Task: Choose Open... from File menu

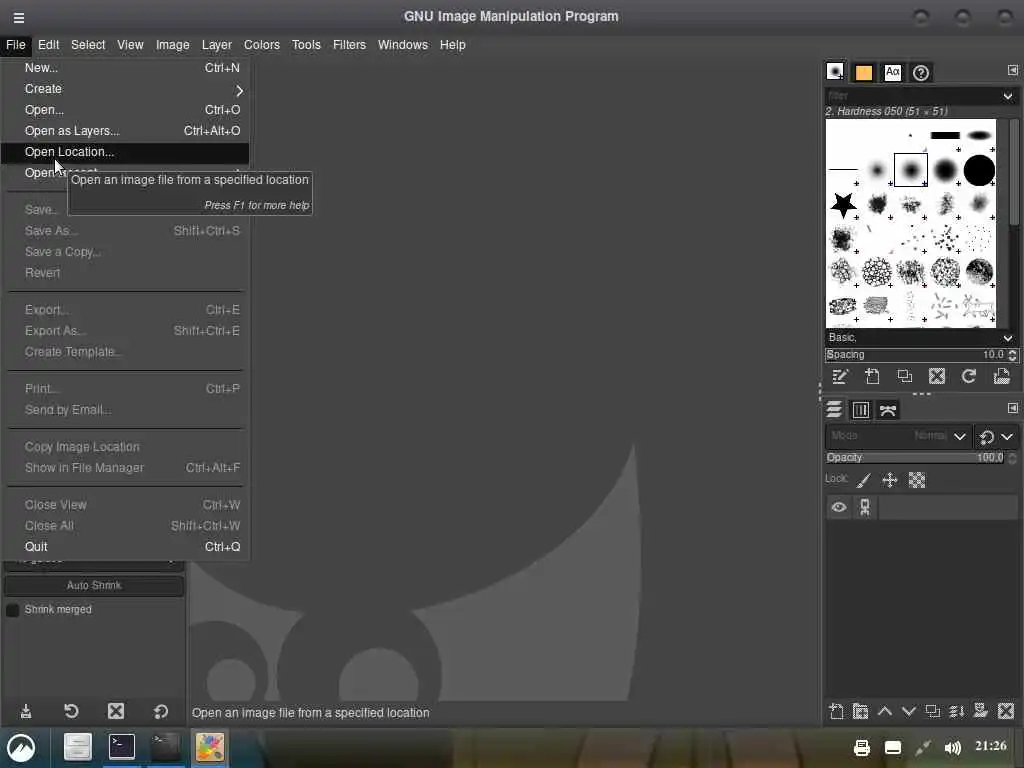Action: click(x=125, y=110)
